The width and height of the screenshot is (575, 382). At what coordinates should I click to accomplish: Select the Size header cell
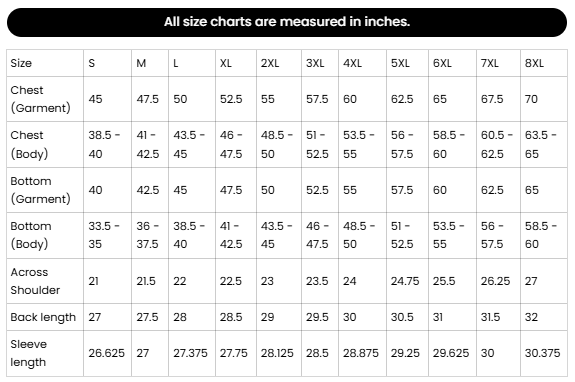(x=45, y=63)
